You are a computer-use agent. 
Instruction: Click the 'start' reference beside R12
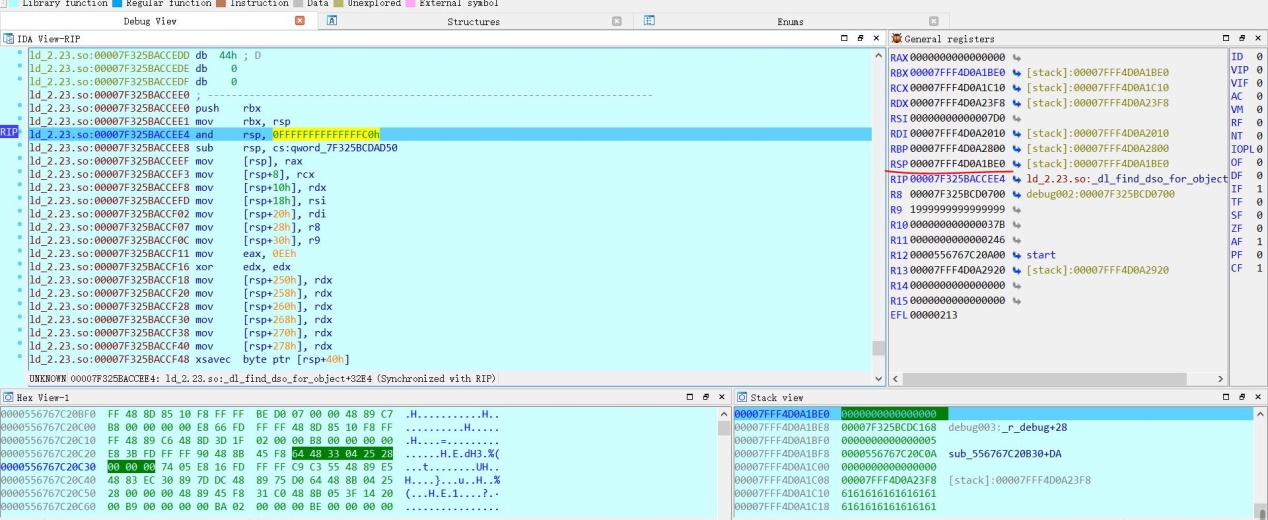pos(1041,255)
